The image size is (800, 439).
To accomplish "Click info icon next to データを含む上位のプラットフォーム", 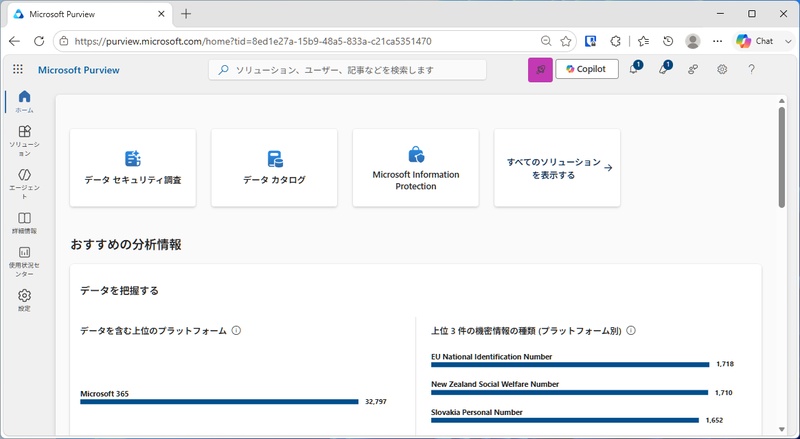I will (236, 330).
